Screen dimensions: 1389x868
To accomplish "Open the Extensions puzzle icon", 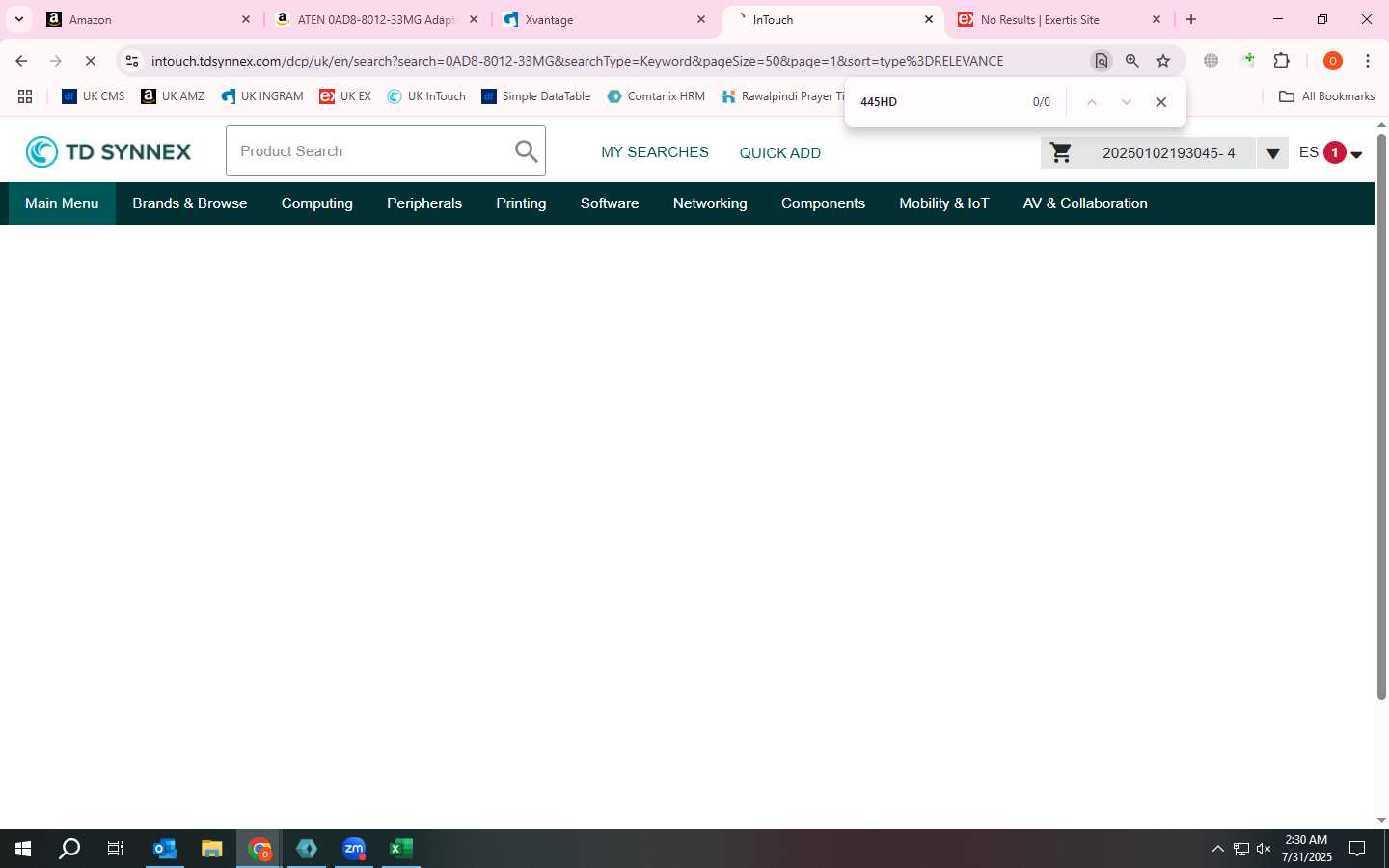I will pyautogui.click(x=1282, y=61).
